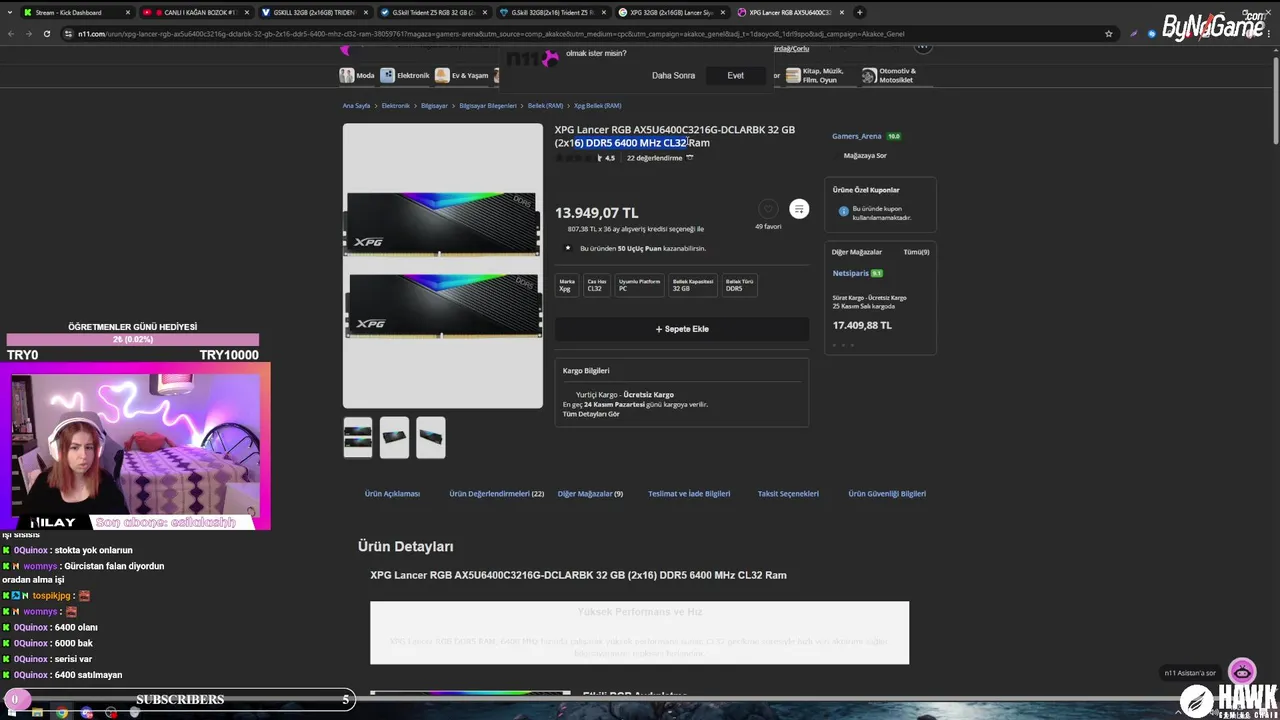Viewport: 1280px width, 720px height.
Task: Switch to the CANLI KAĞAN BOZOK tab
Action: click(x=199, y=12)
